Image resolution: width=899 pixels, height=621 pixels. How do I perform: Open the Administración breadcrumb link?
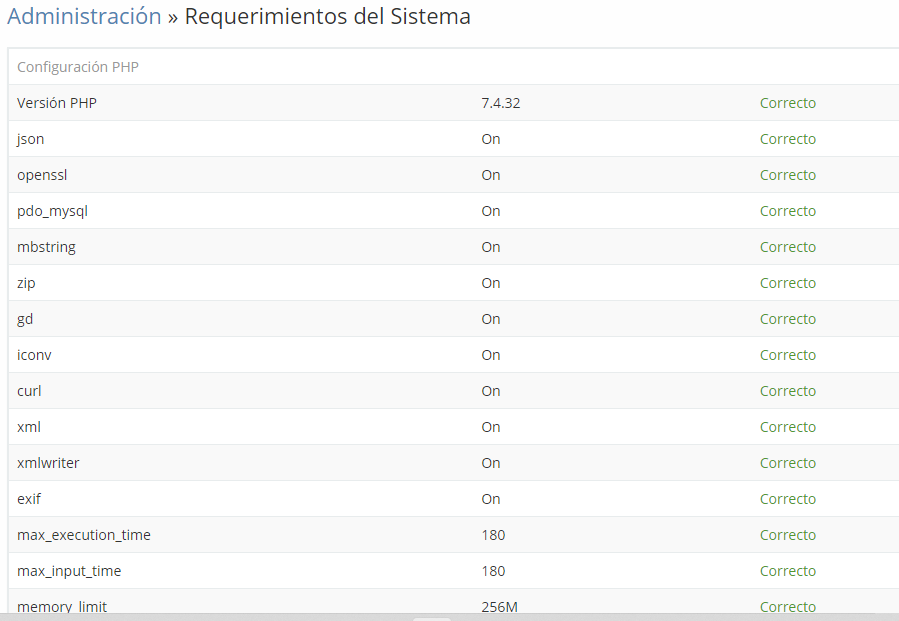coord(84,16)
